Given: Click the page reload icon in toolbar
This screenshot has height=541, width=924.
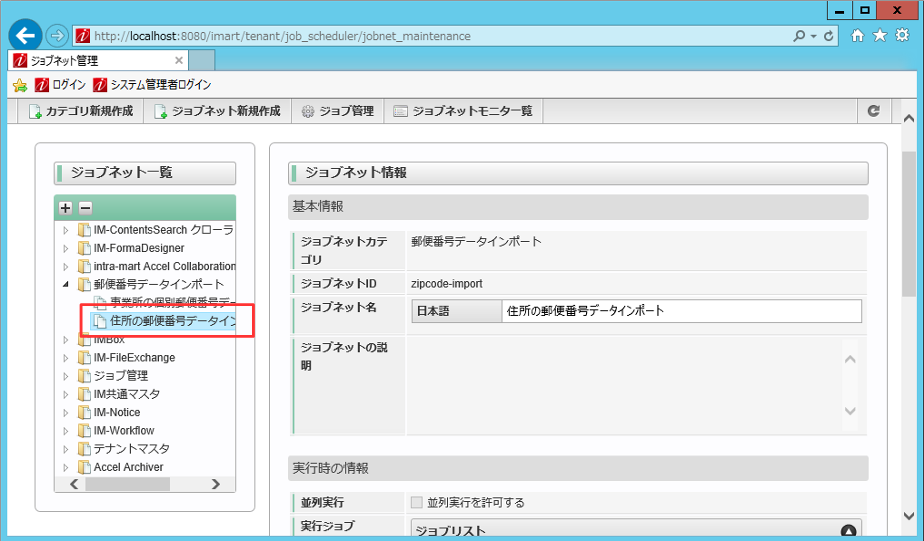Looking at the screenshot, I should click(x=873, y=111).
